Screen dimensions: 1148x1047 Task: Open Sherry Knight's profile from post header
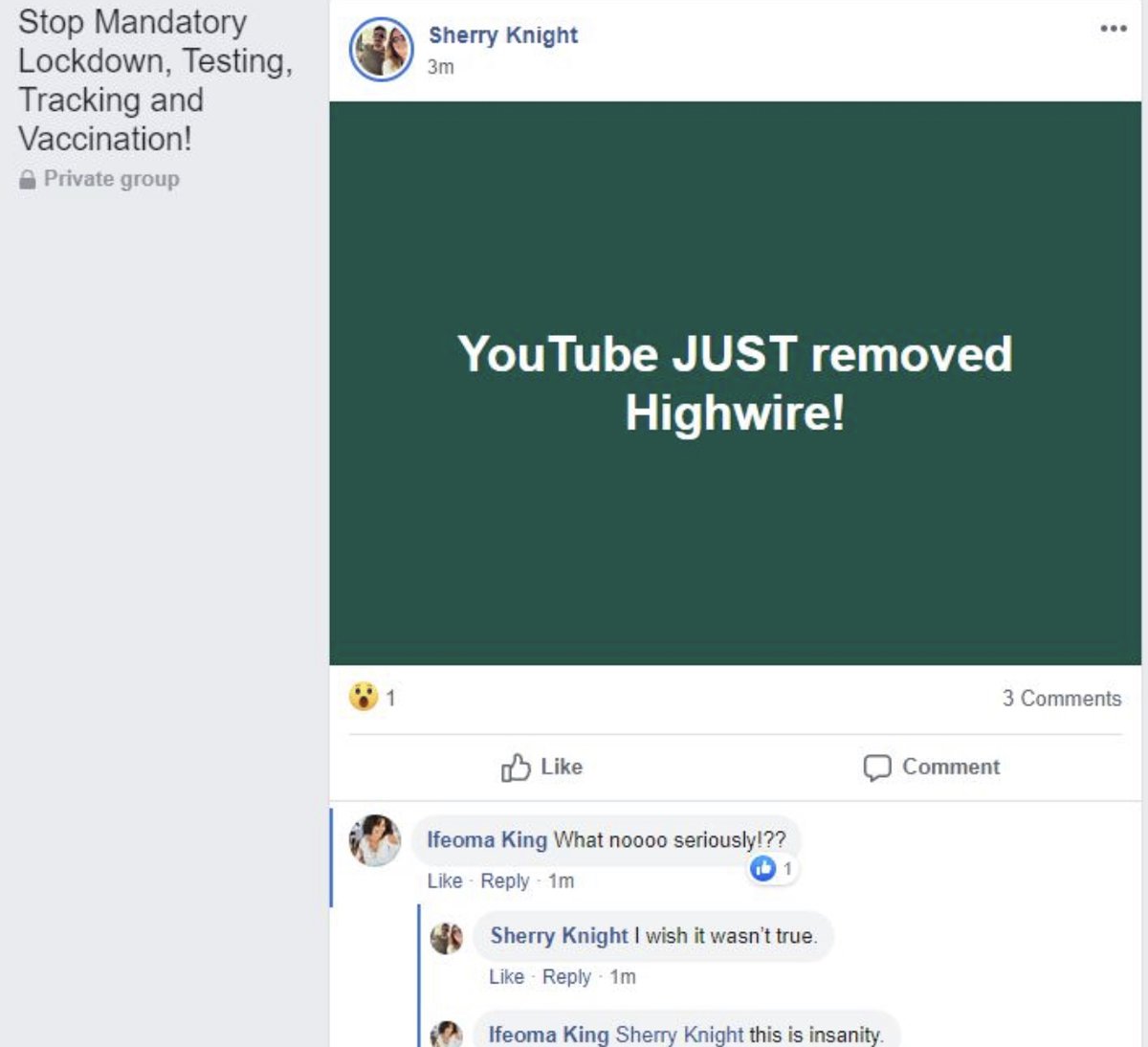pos(503,35)
